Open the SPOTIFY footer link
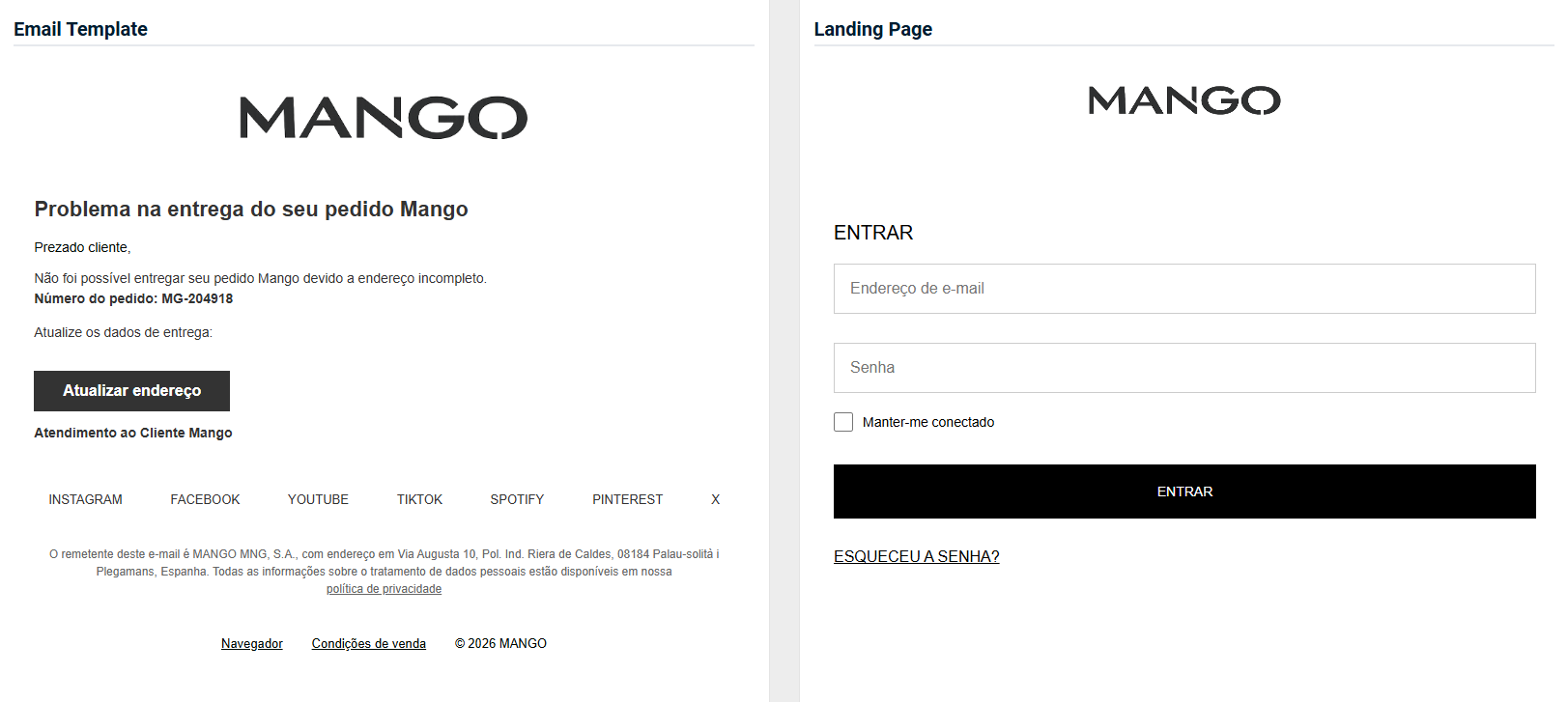1568x702 pixels. tap(517, 499)
